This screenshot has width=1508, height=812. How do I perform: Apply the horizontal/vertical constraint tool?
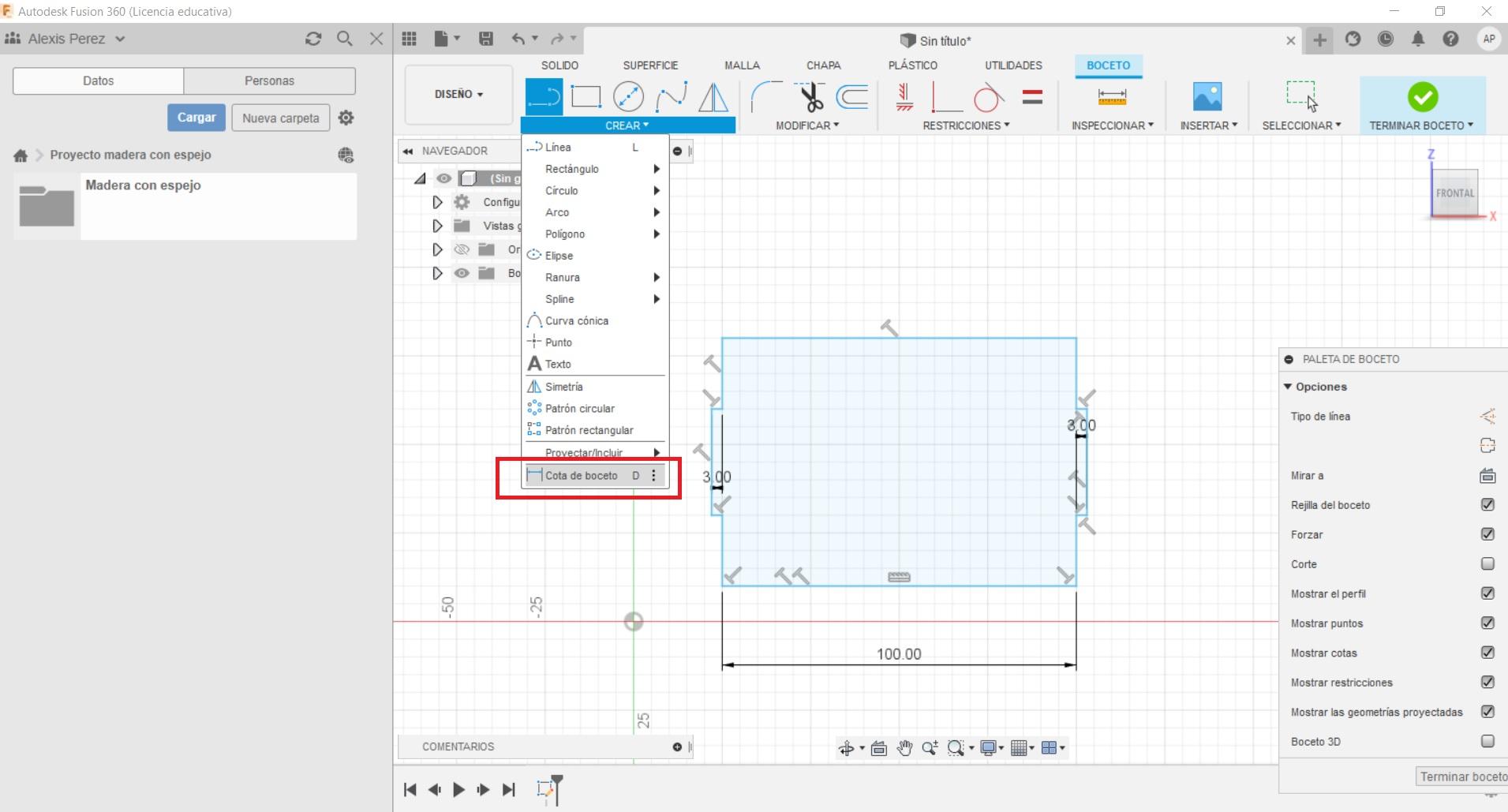(x=904, y=97)
